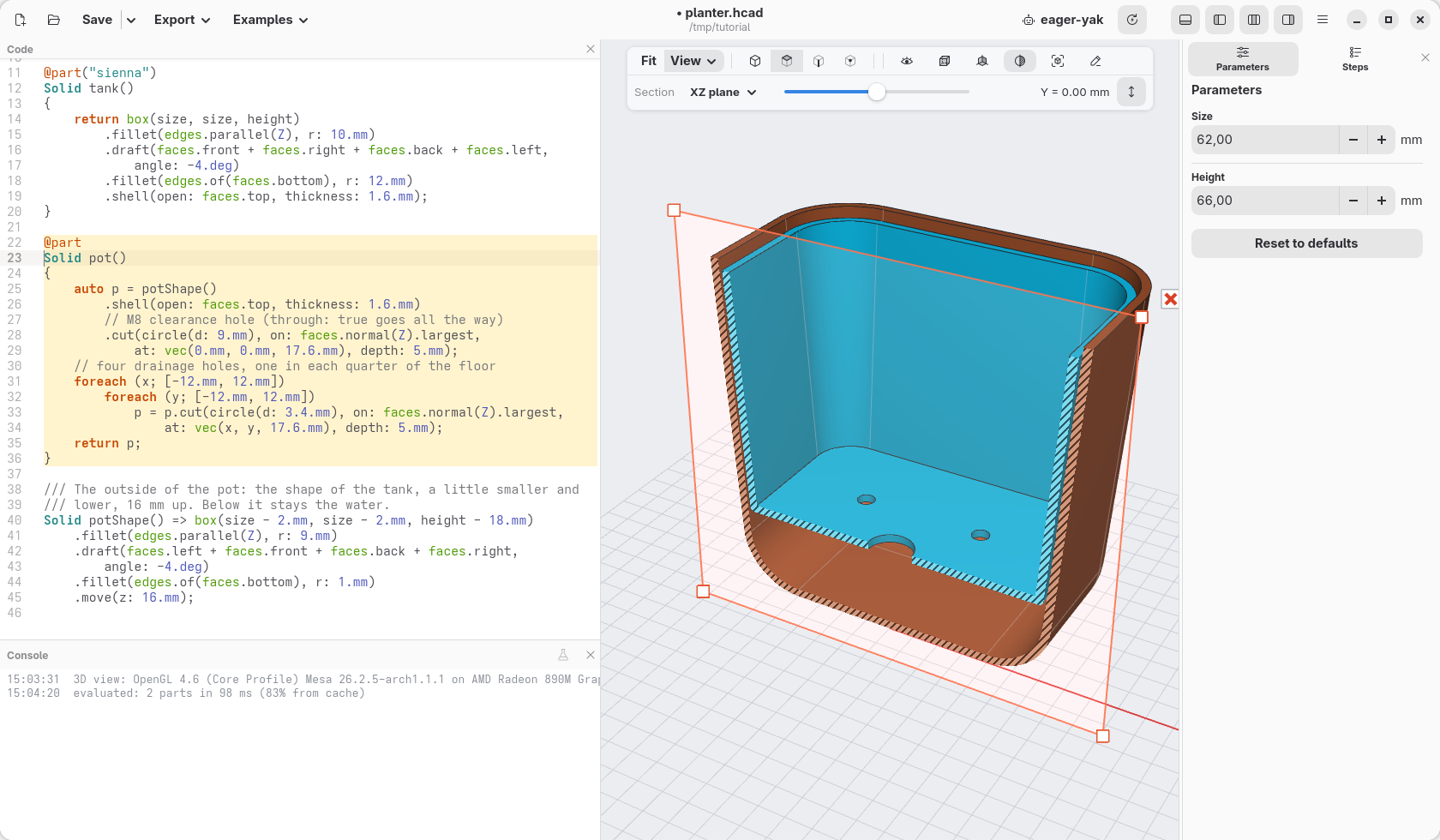Toggle the right sidebar panel layout

1288,20
